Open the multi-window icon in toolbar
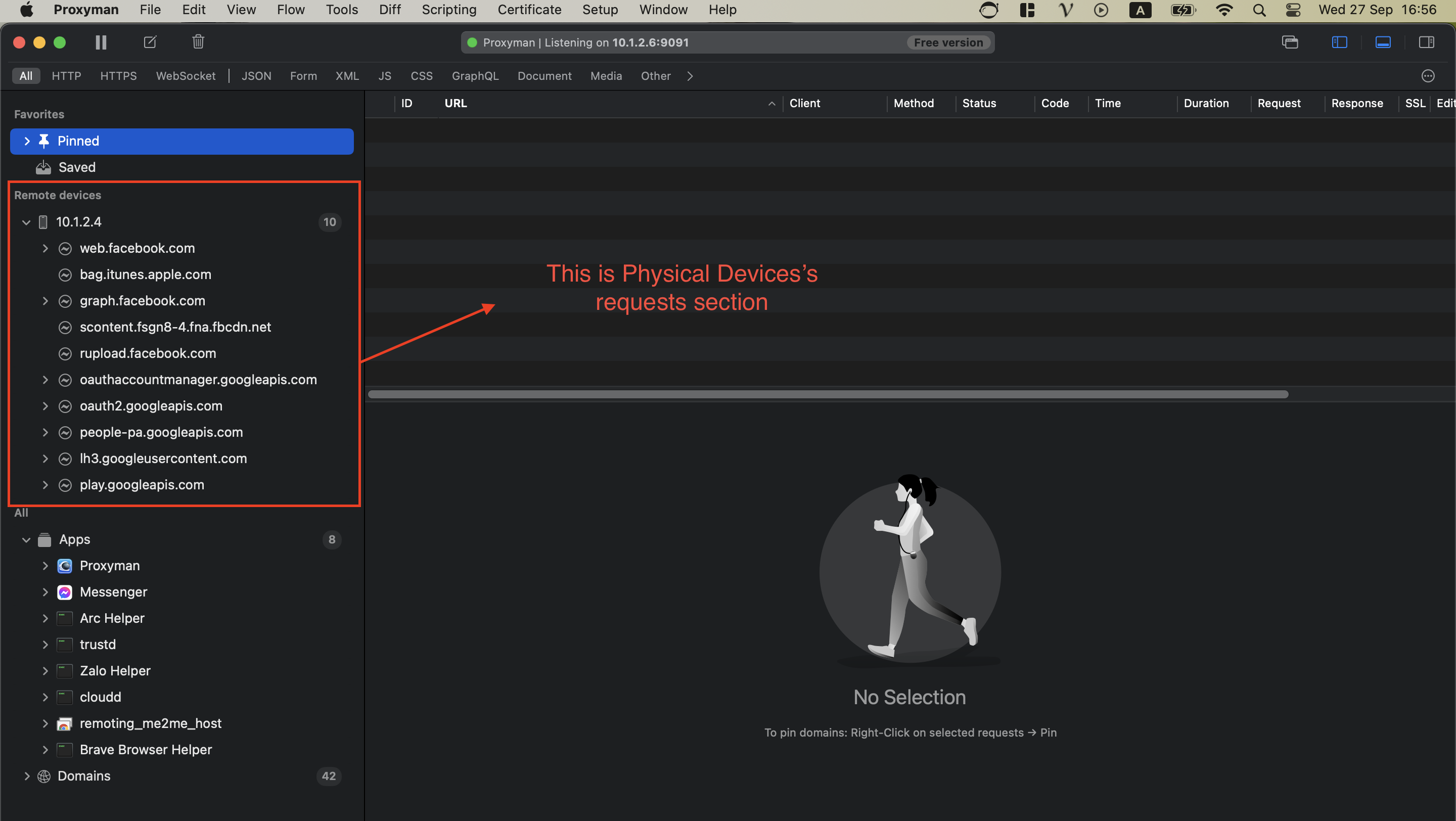This screenshot has height=821, width=1456. [1290, 42]
